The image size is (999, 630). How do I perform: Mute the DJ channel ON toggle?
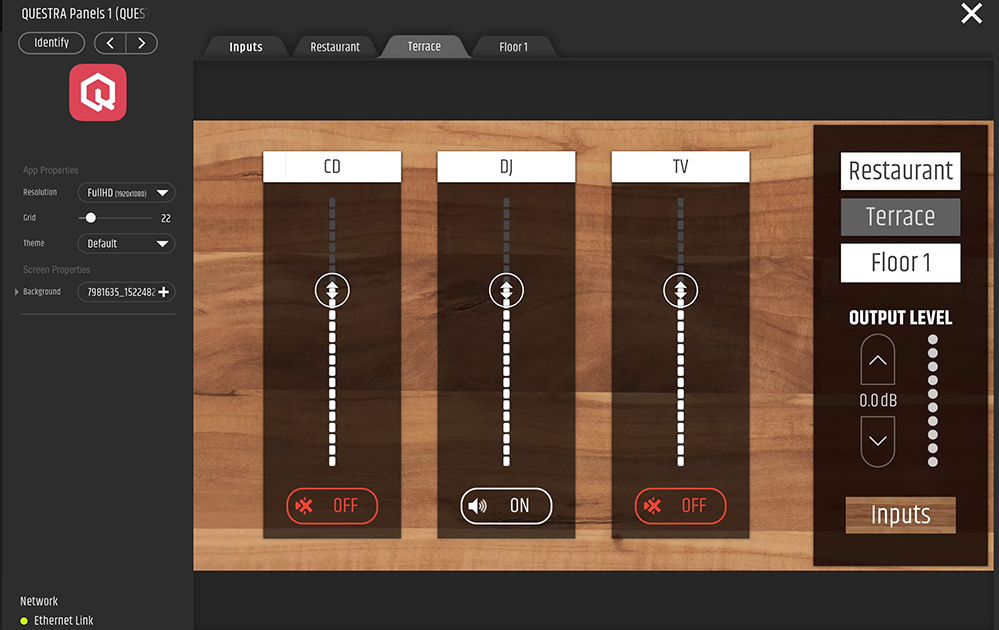506,506
